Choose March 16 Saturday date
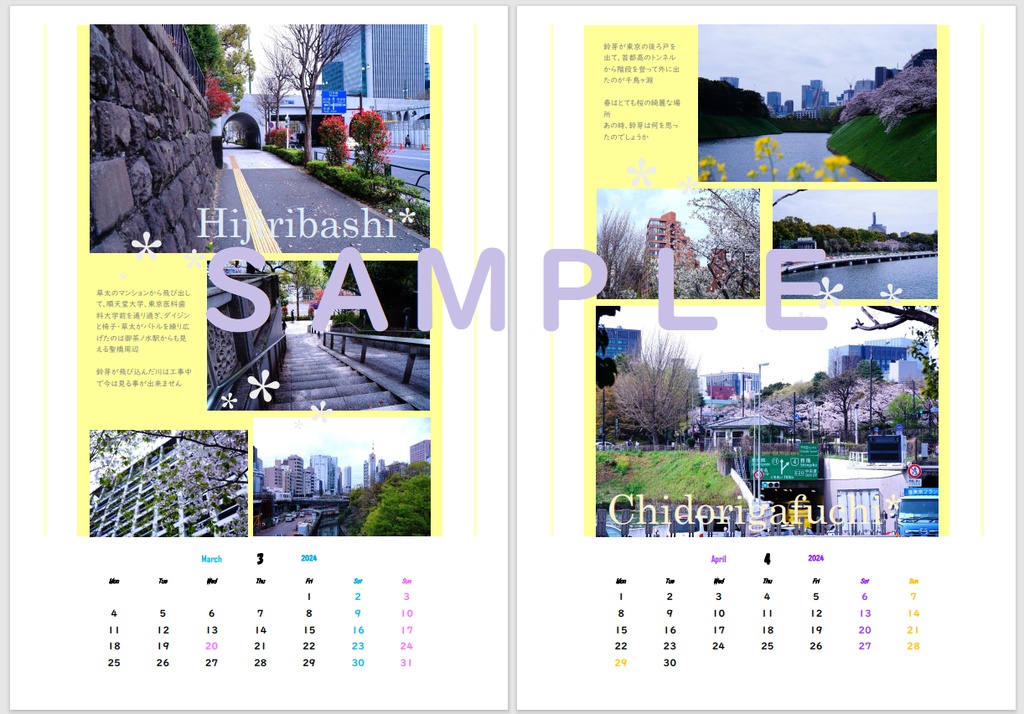The image size is (1024, 714). 359,630
